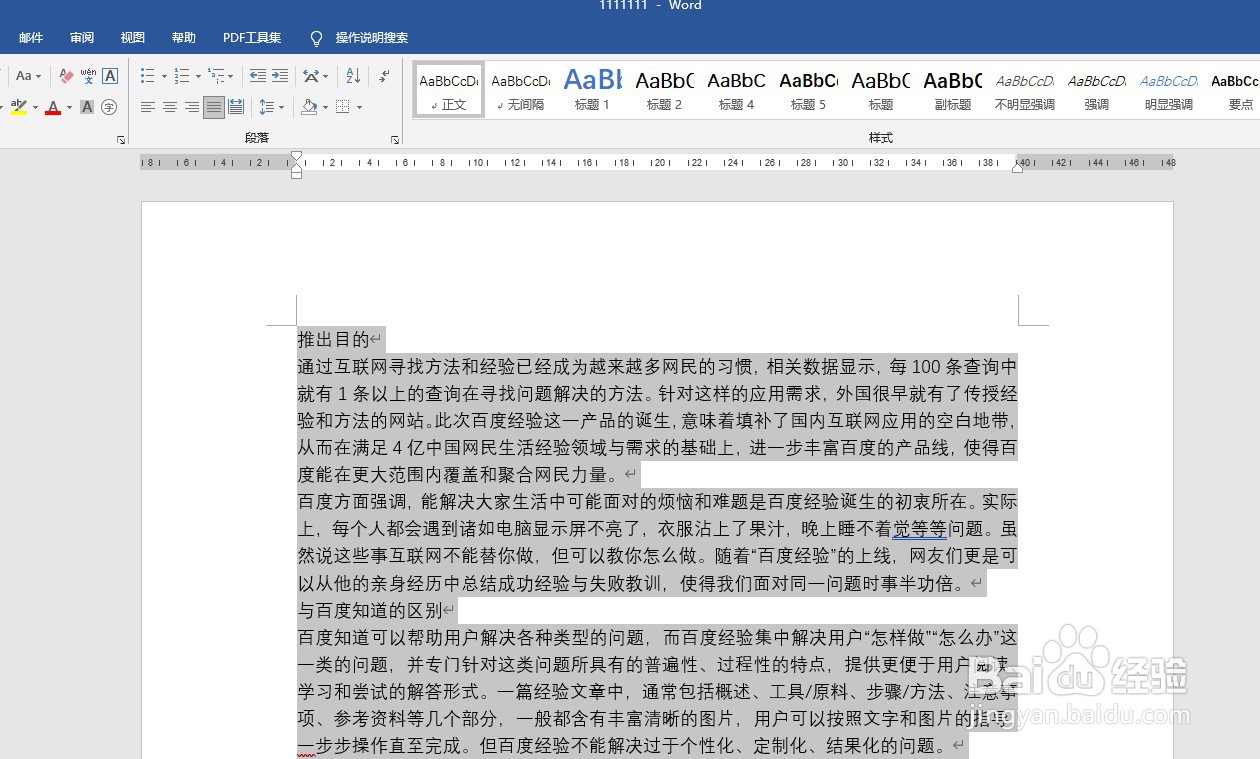
Task: Click the 操作说明搜索 search box
Action: coord(372,38)
